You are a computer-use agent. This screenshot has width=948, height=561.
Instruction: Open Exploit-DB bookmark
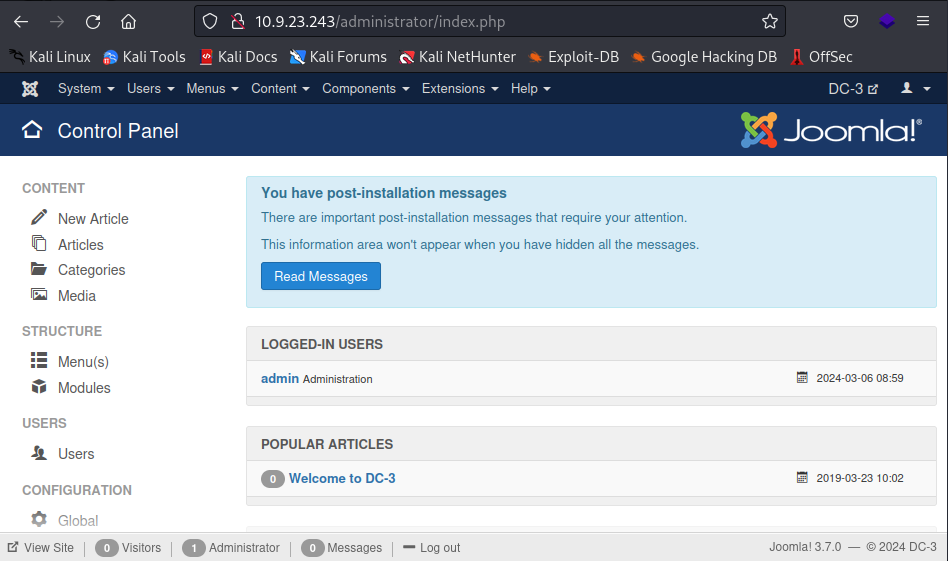(574, 57)
